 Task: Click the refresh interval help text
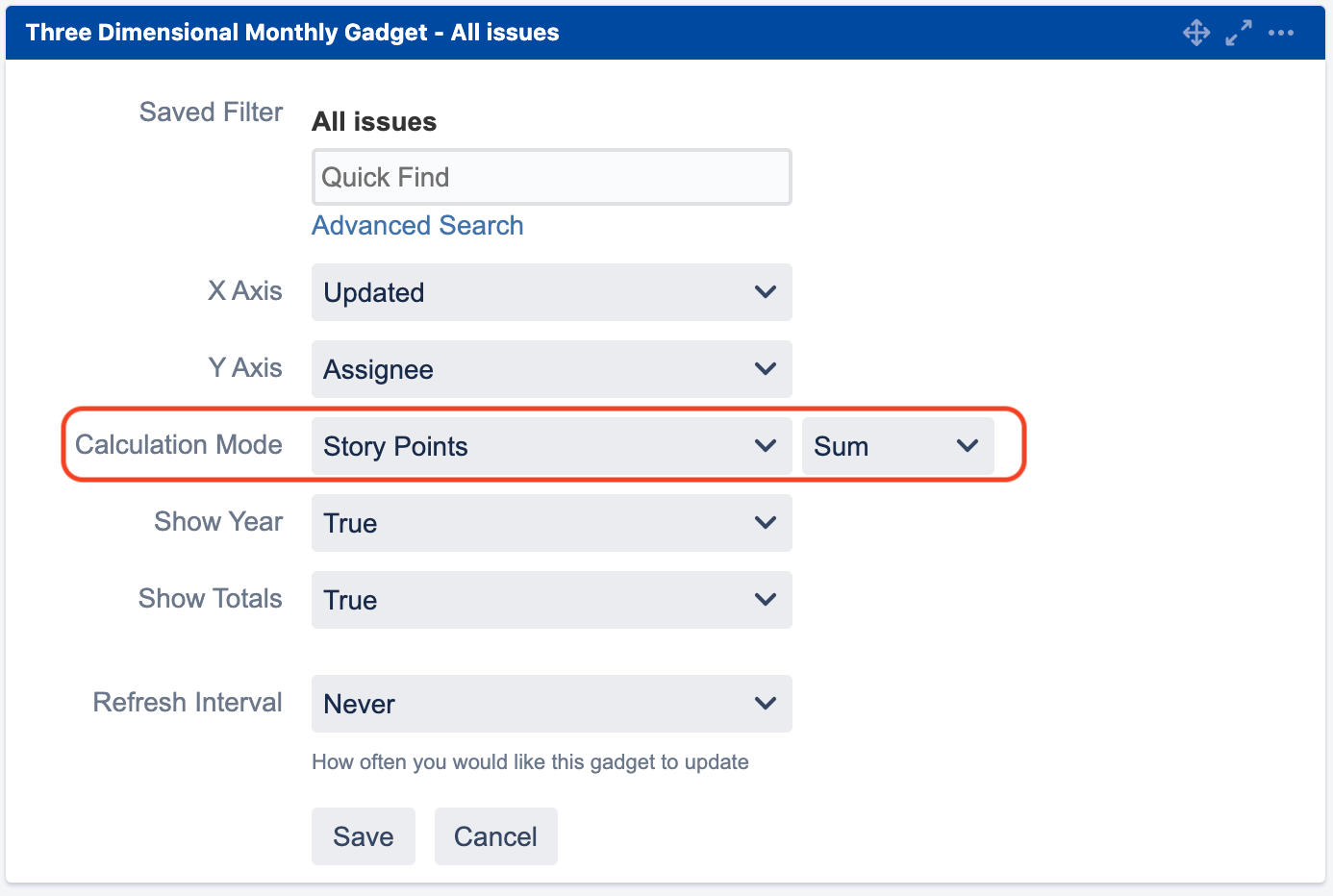[530, 762]
